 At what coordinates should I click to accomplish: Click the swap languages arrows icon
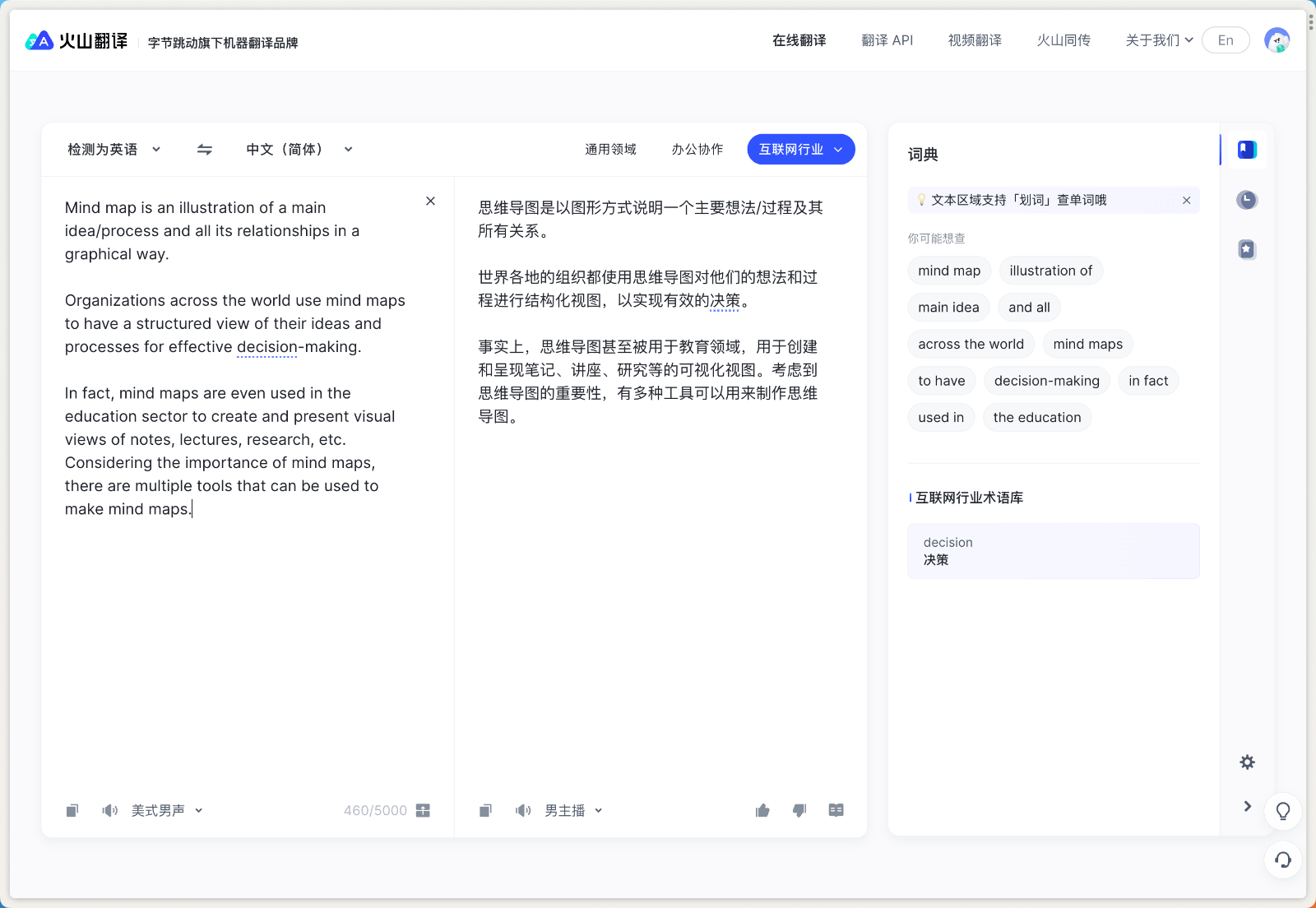pos(205,150)
